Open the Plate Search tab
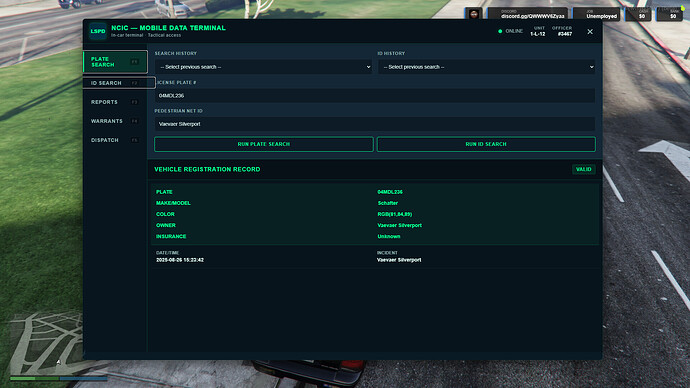690x388 pixels. pos(115,62)
